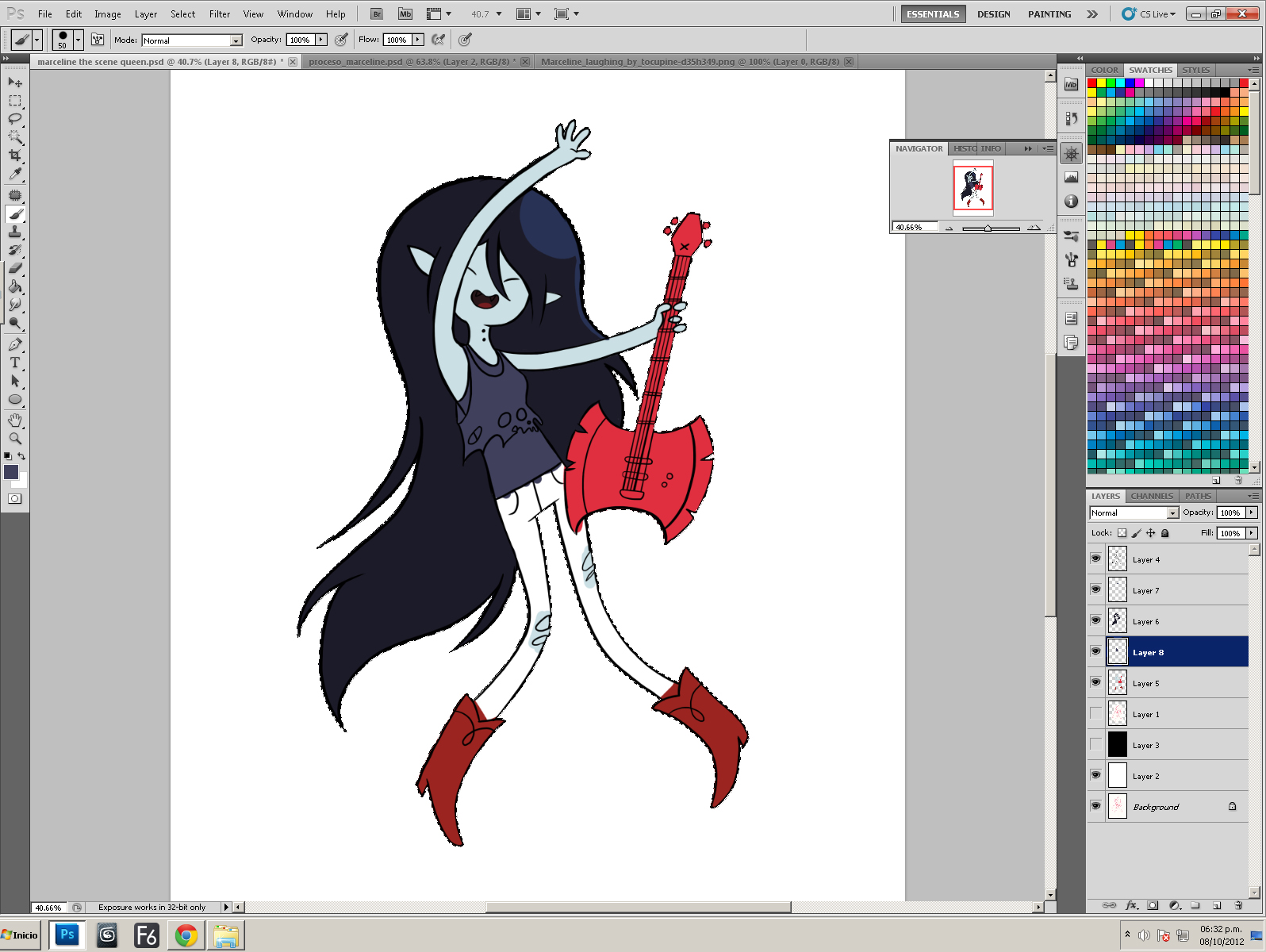The width and height of the screenshot is (1266, 952).
Task: Switch foreground and background colors
Action: (22, 456)
